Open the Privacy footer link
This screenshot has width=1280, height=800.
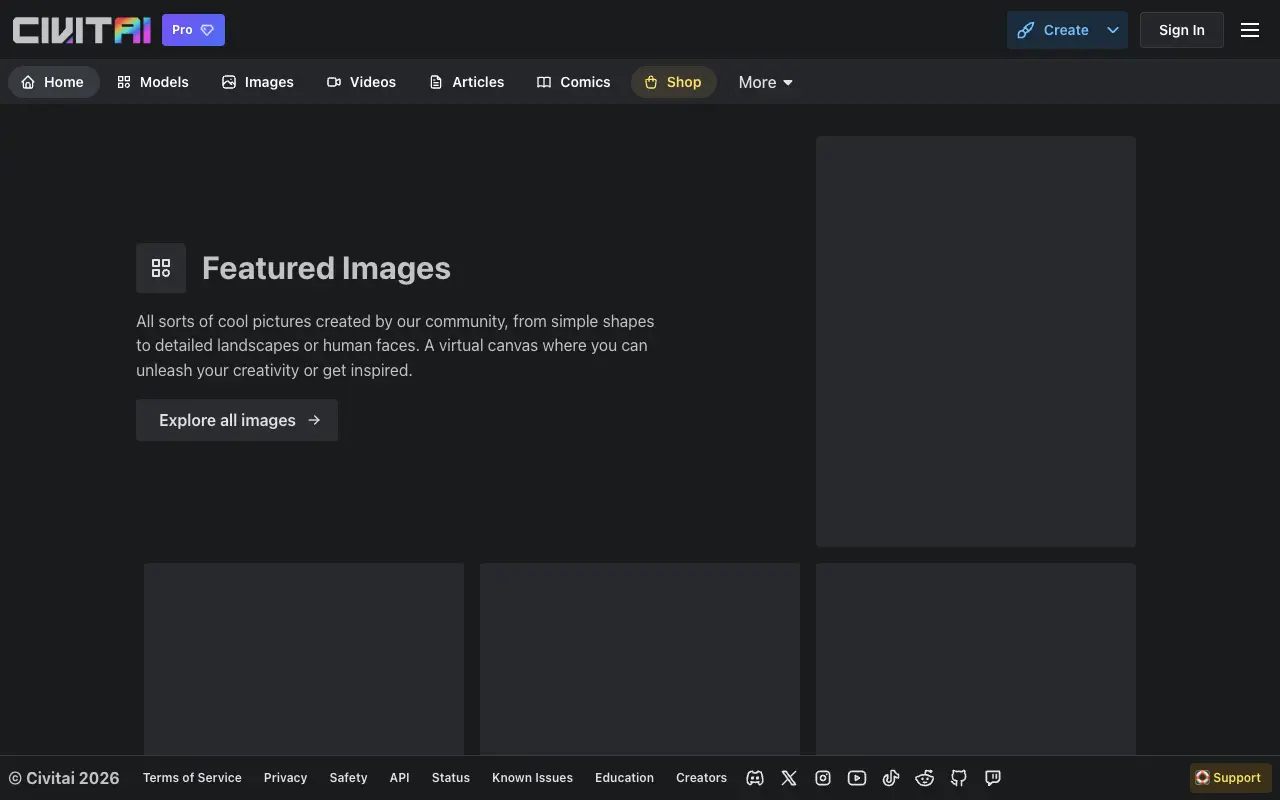click(285, 778)
